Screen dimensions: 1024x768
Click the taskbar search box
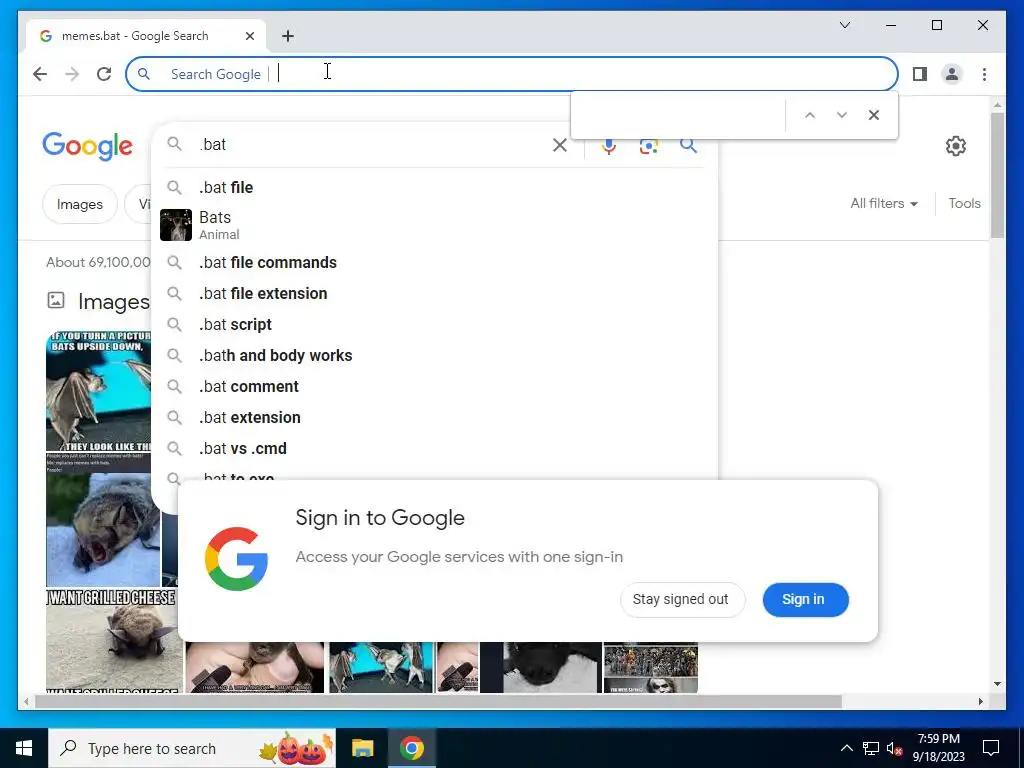(192, 748)
